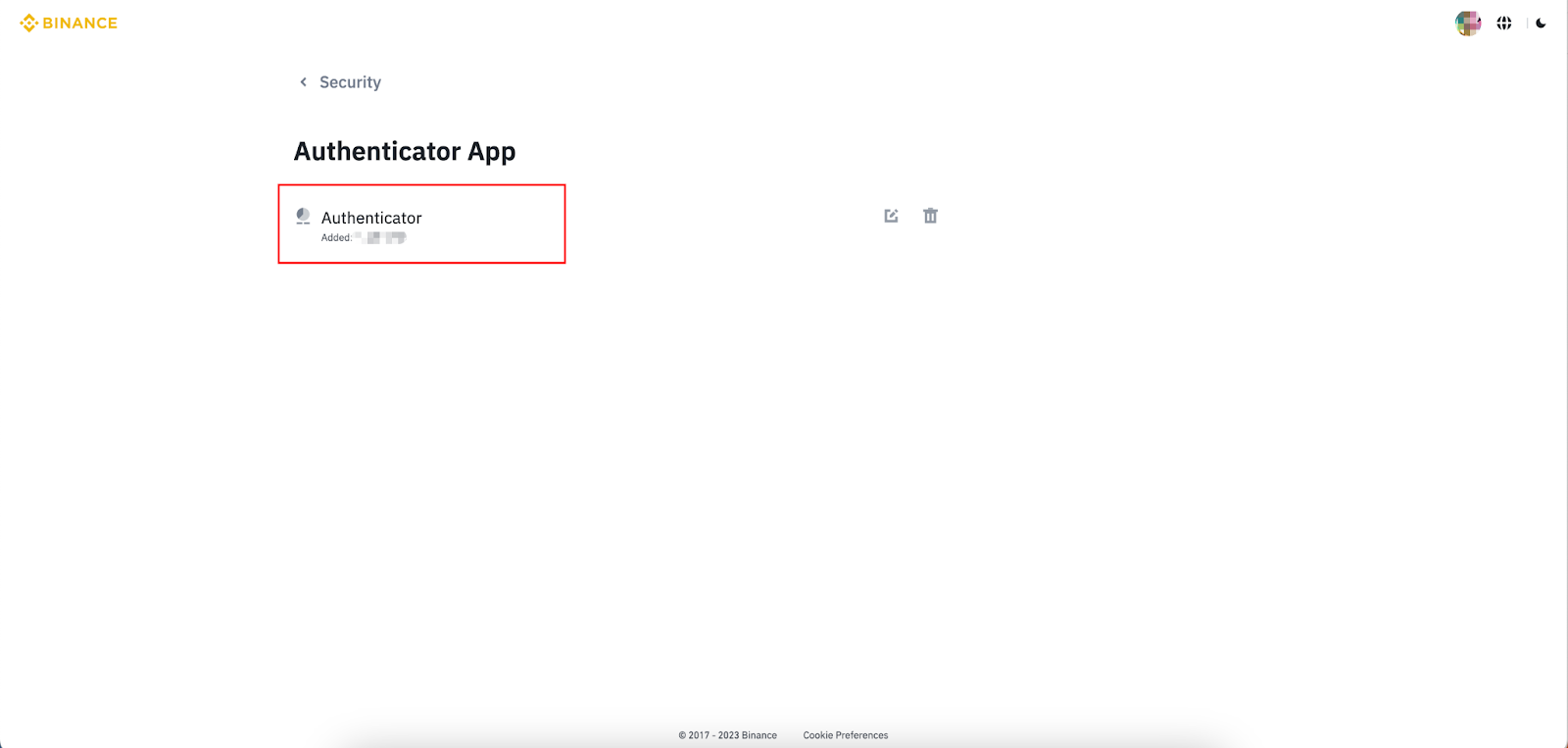Image resolution: width=1568 pixels, height=748 pixels.
Task: Open the user profile avatar menu
Action: [1468, 23]
